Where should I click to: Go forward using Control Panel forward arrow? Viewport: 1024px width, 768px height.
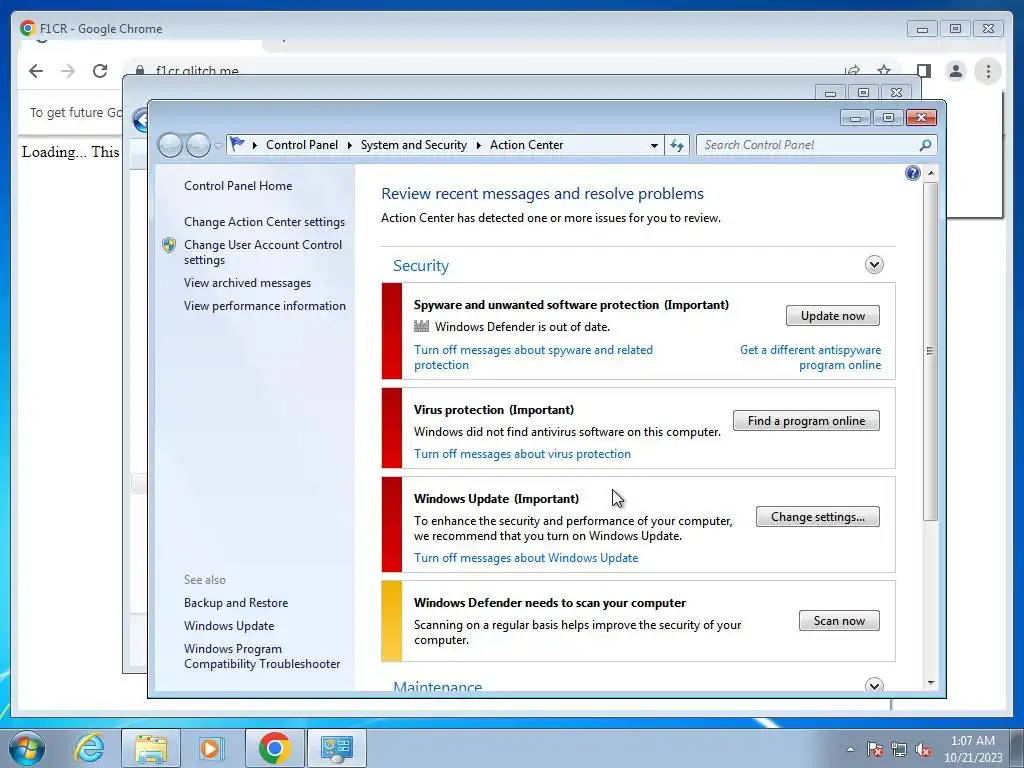(x=198, y=145)
